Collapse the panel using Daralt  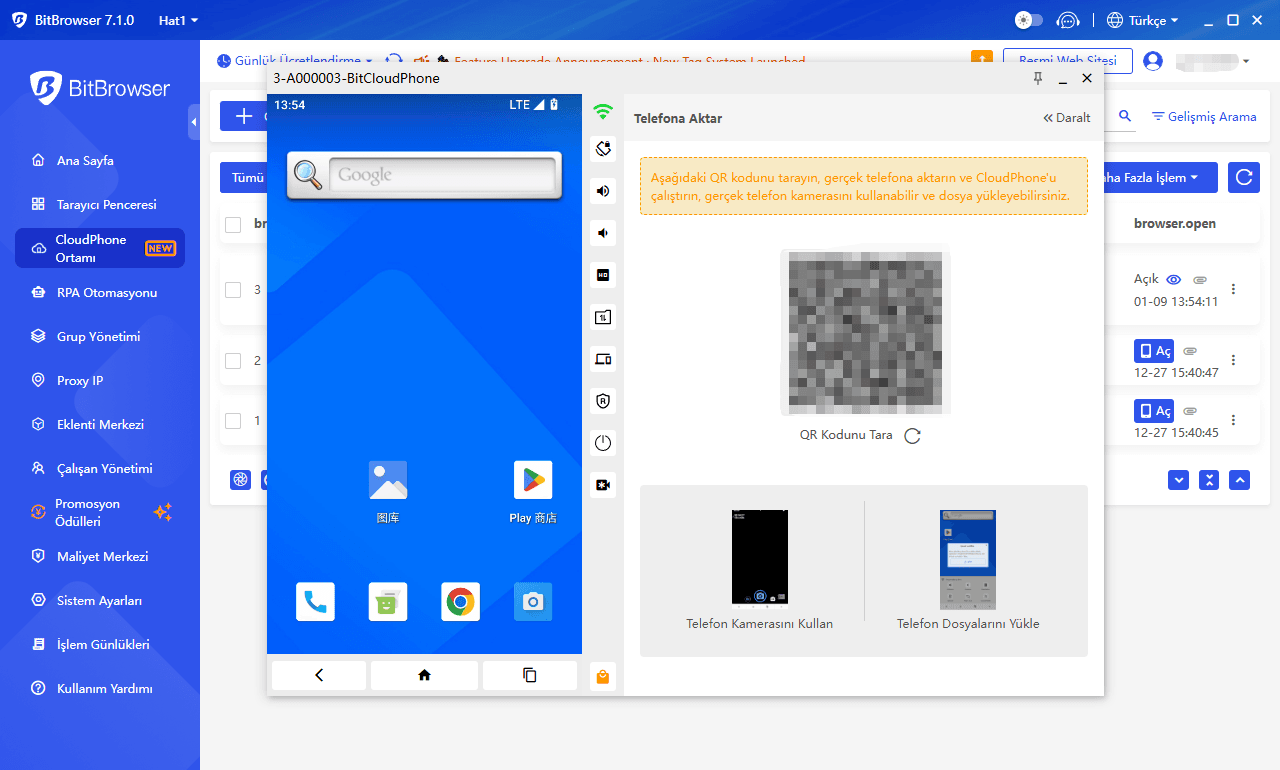[x=1066, y=118]
